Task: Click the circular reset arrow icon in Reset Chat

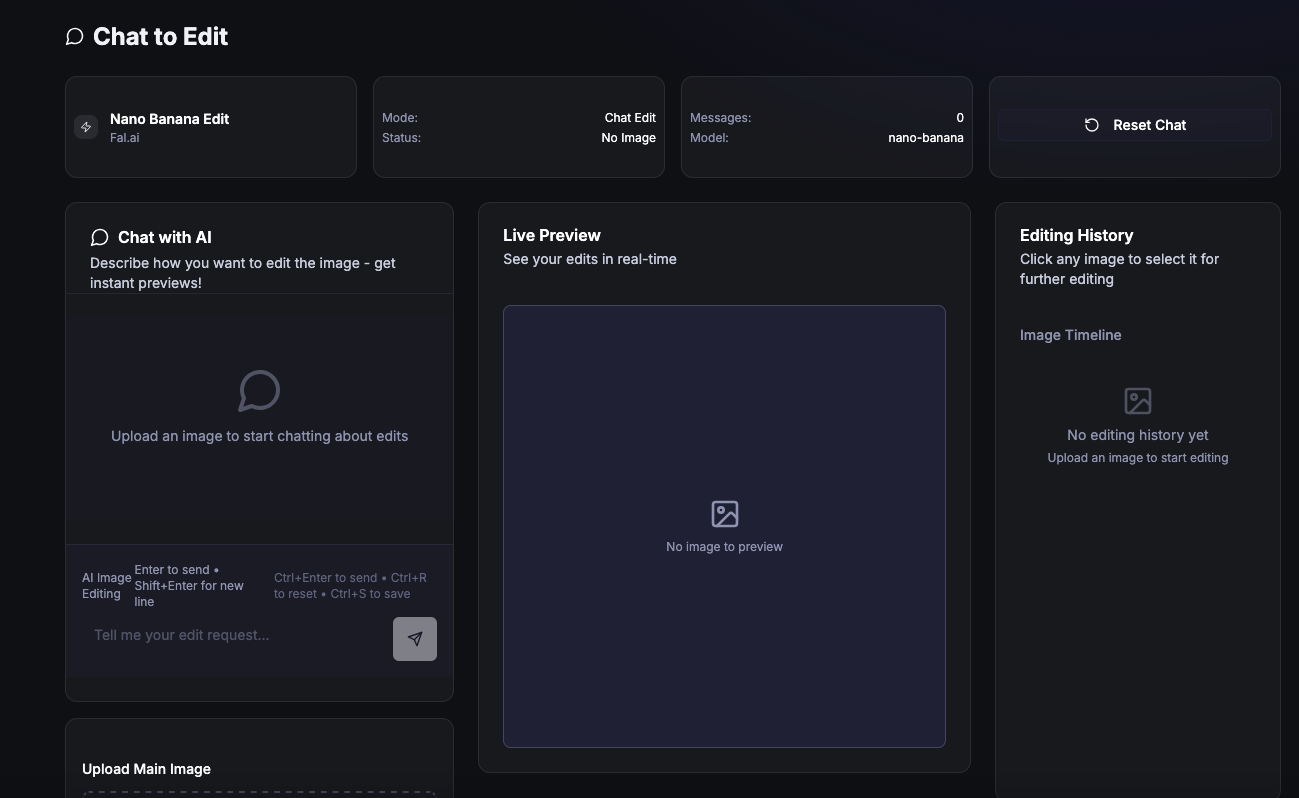Action: pos(1091,125)
